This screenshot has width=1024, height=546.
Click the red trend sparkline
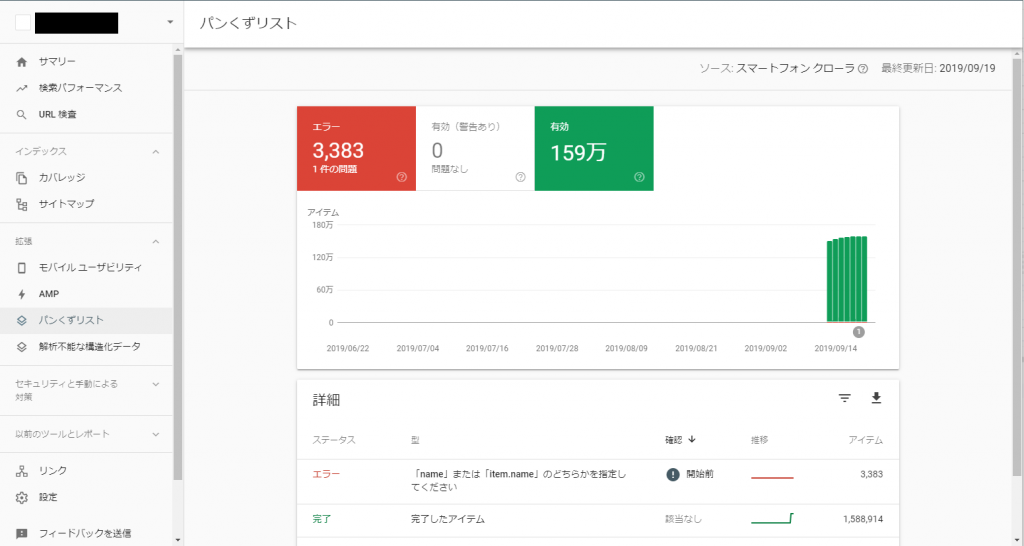(x=772, y=478)
